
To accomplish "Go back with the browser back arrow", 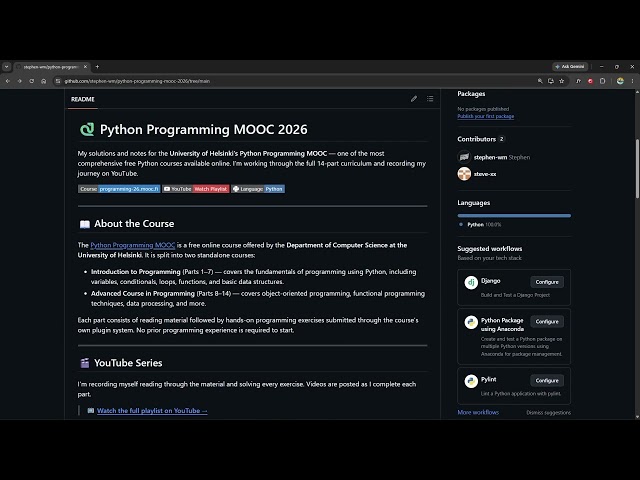I will pyautogui.click(x=8, y=81).
